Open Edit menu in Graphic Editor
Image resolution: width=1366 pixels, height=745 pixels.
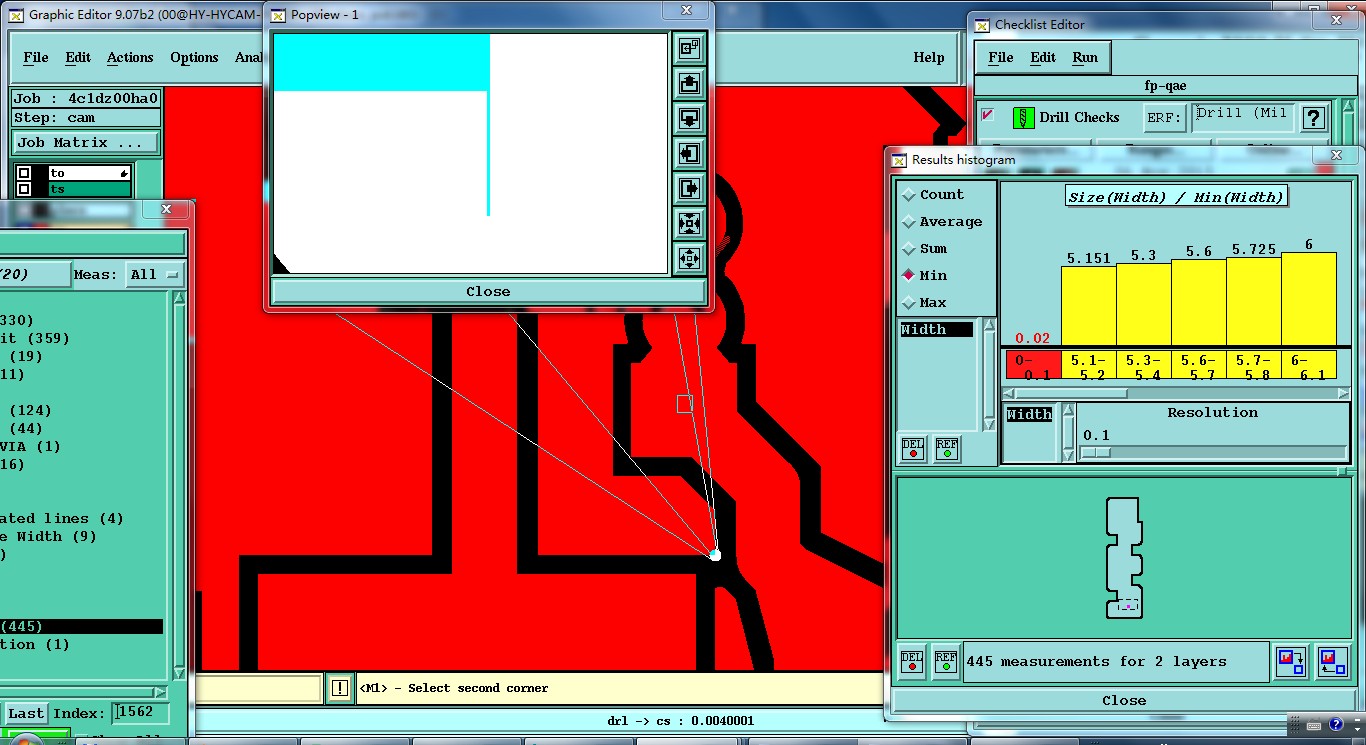[78, 57]
